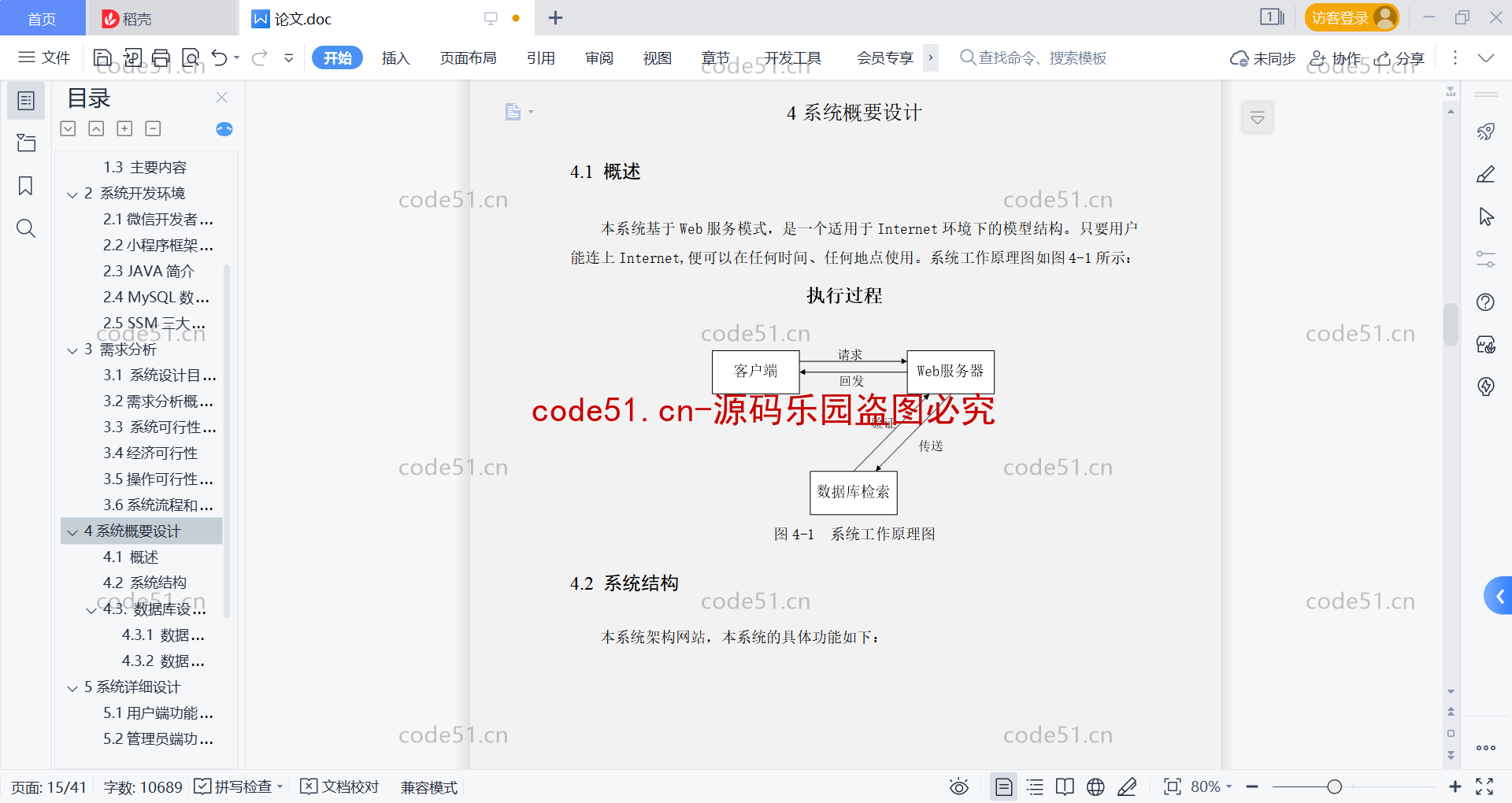Collapse the 4.3 数据库设计 outline node
1512x803 pixels.
click(x=91, y=610)
